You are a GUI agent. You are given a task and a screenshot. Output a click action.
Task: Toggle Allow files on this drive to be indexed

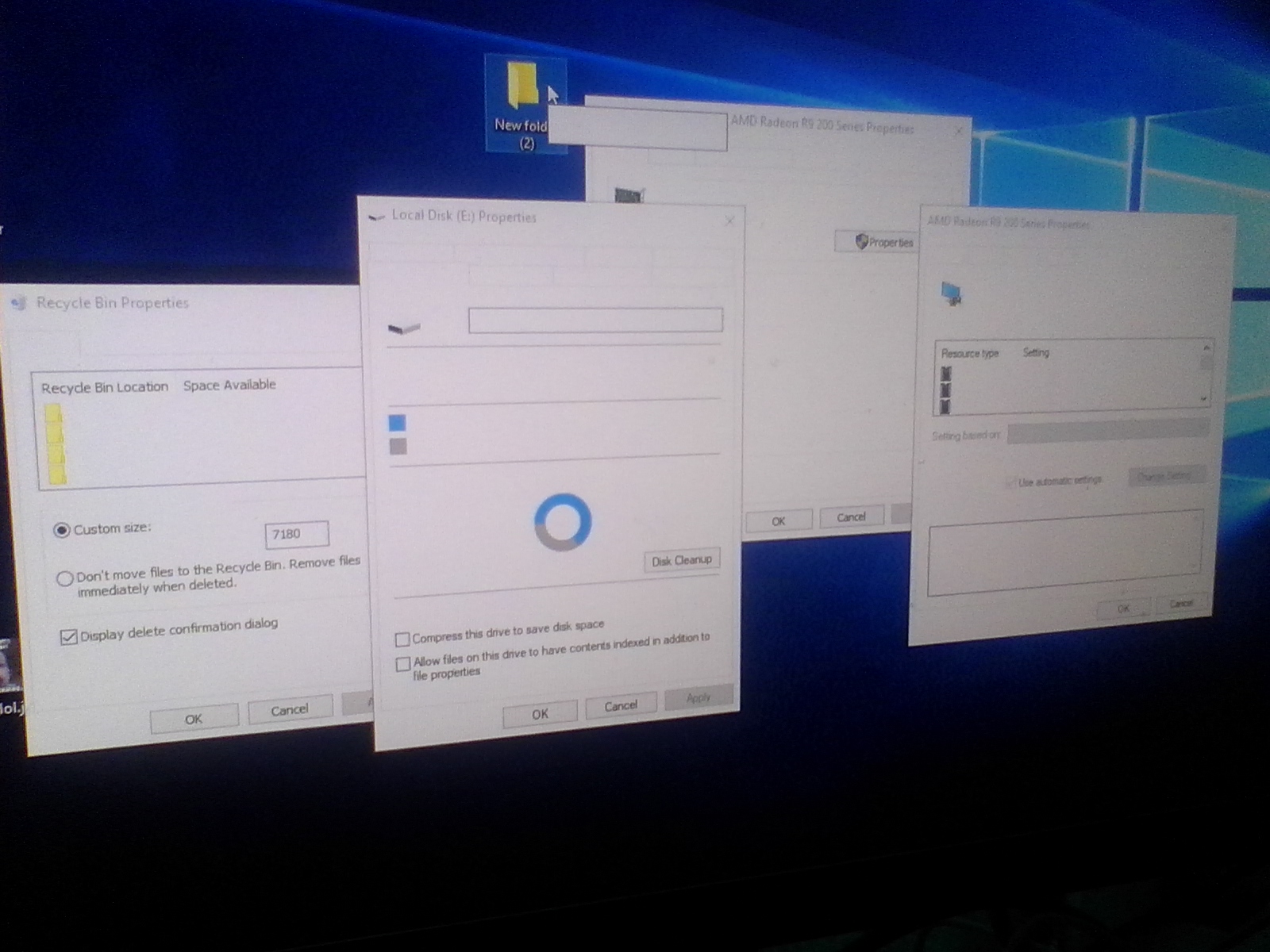pos(403,663)
